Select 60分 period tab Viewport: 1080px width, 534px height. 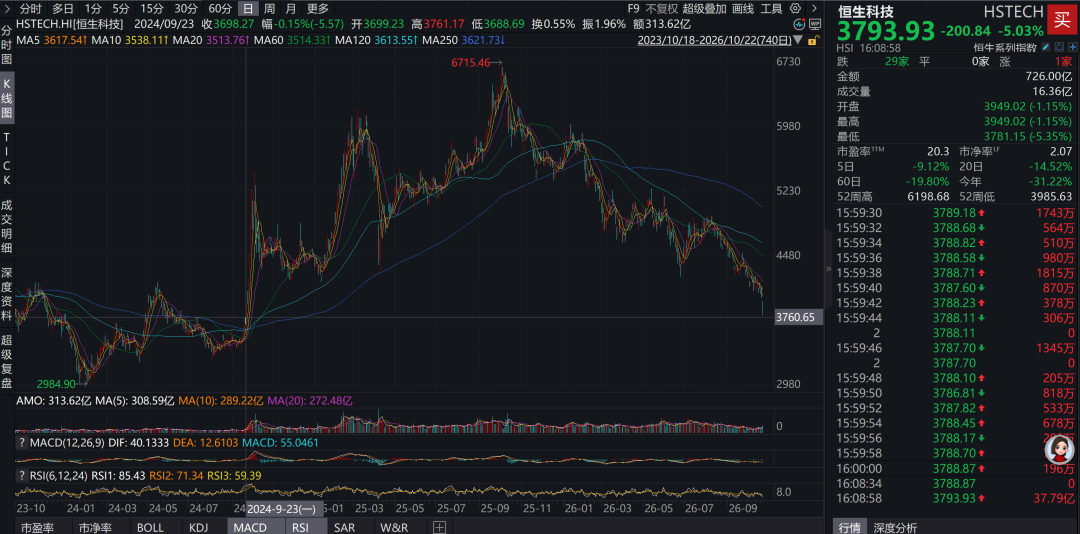coord(220,9)
